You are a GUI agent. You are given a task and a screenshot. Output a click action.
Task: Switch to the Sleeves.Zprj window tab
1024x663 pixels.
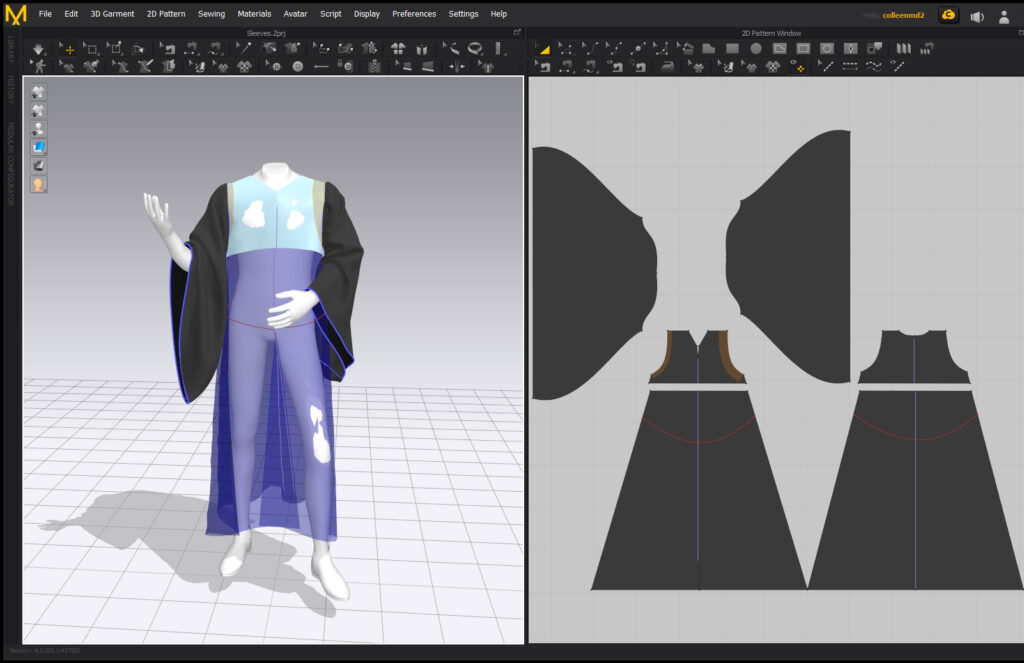pyautogui.click(x=267, y=33)
